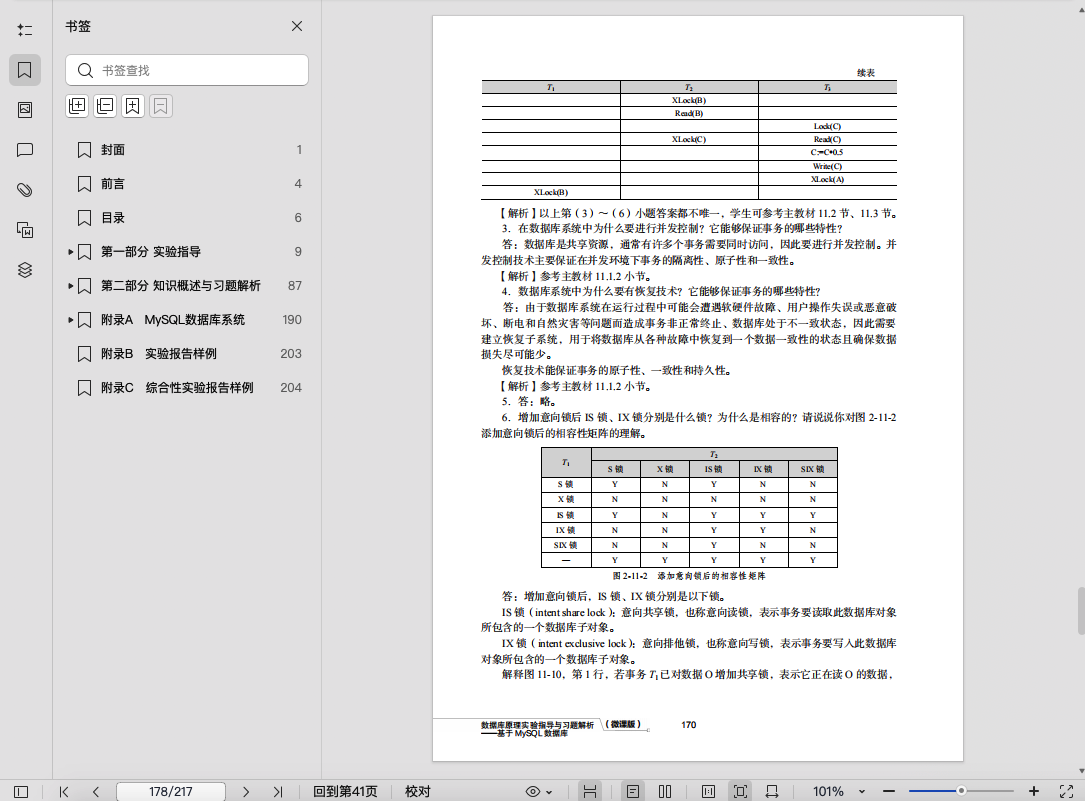Image resolution: width=1085 pixels, height=801 pixels.
Task: Click 回到第41页 button
Action: coord(345,791)
